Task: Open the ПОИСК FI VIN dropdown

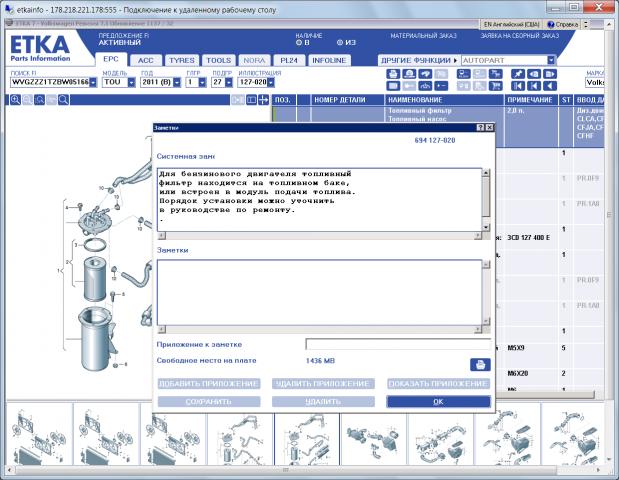Action: (93, 82)
